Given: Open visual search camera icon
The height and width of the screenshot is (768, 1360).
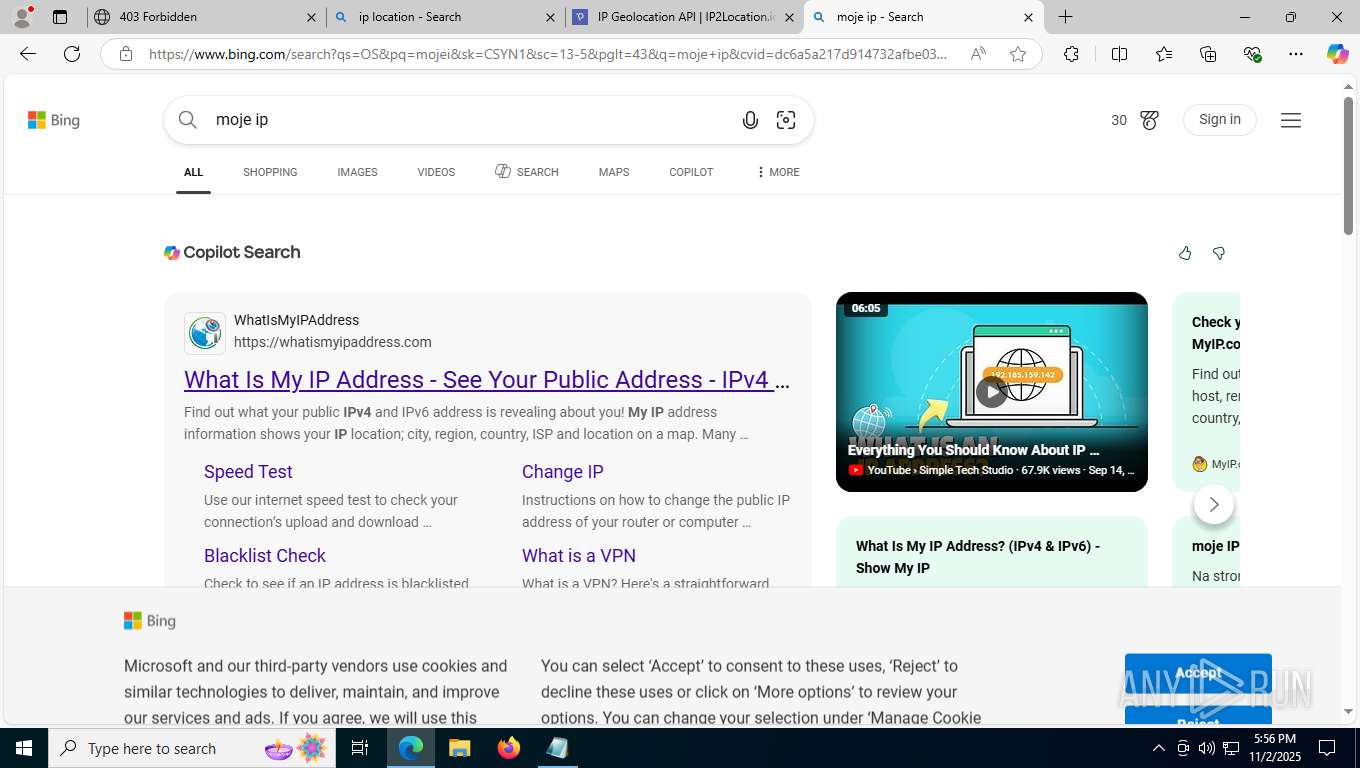Looking at the screenshot, I should 786,120.
